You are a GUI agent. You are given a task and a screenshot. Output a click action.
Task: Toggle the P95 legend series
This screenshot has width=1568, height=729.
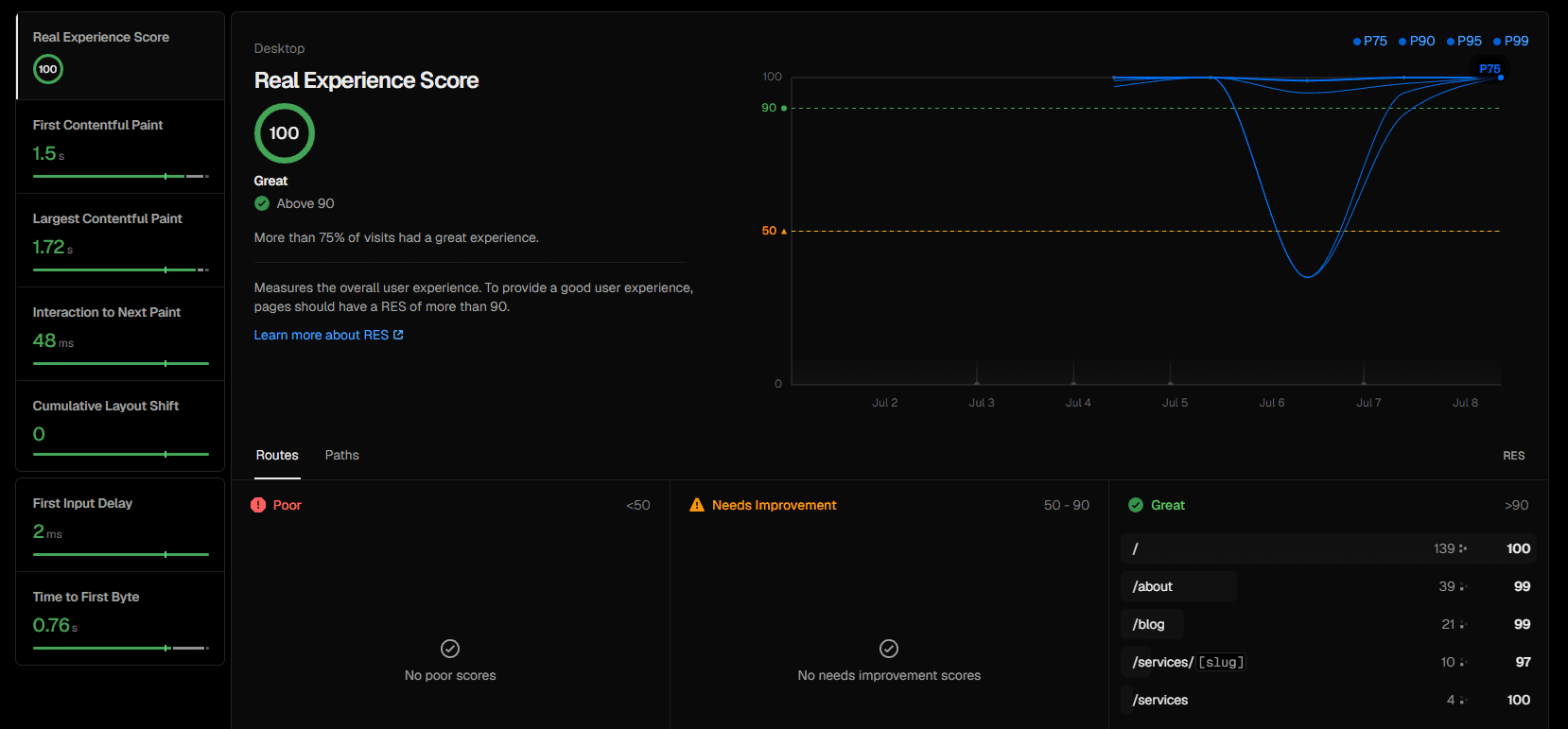1464,41
